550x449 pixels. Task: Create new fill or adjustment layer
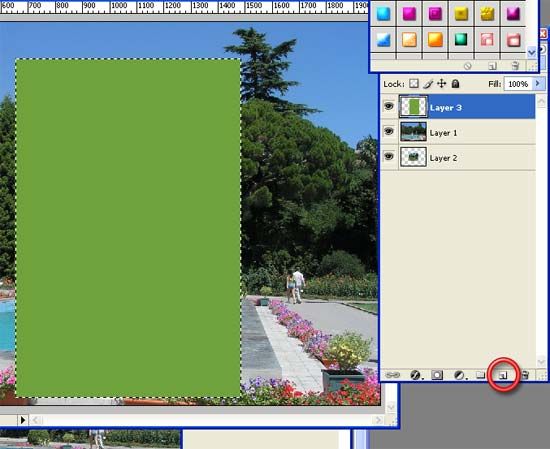(x=459, y=375)
